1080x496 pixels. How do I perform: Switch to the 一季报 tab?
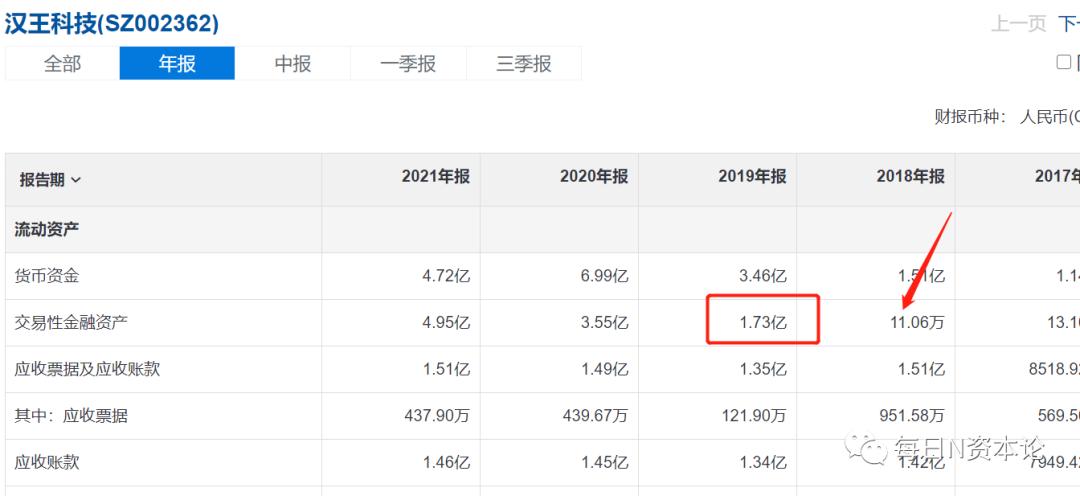(408, 64)
